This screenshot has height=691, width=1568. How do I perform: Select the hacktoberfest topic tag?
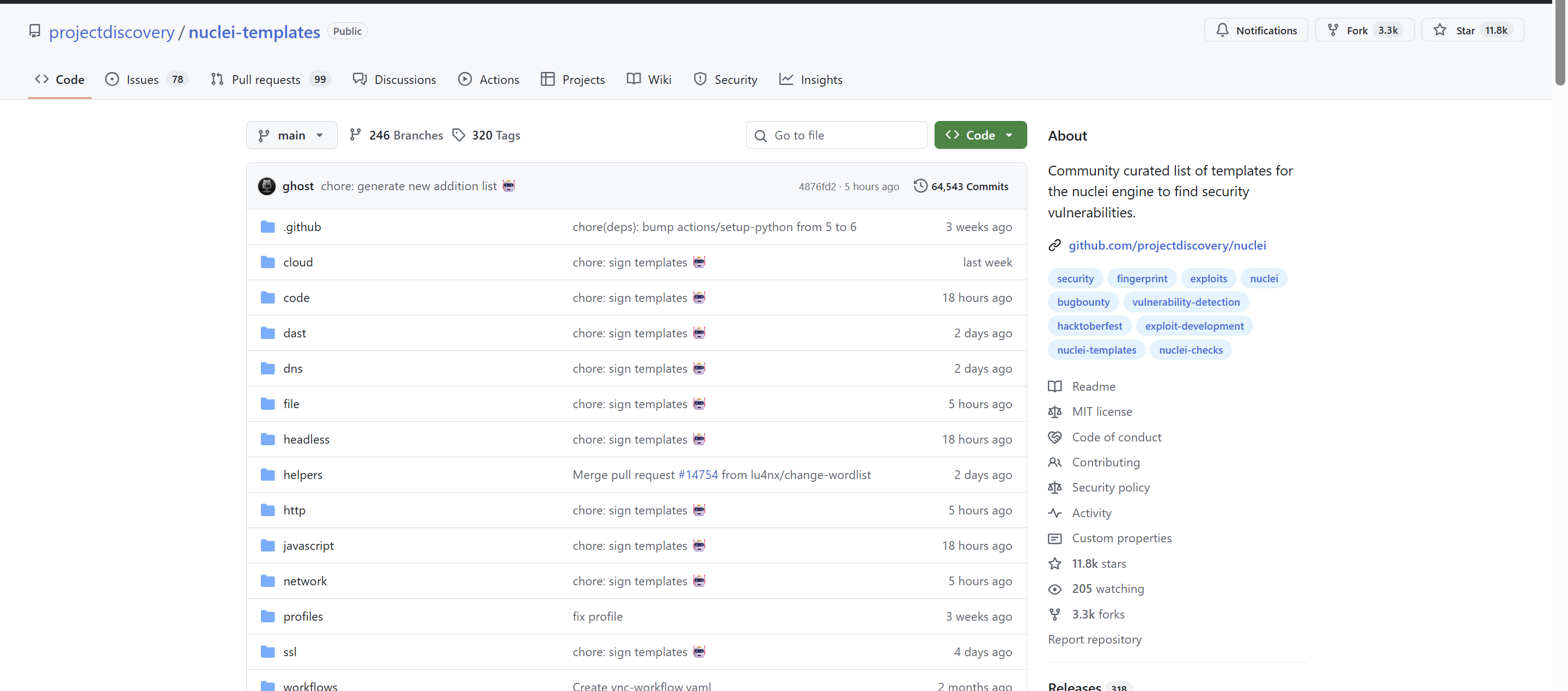1090,326
